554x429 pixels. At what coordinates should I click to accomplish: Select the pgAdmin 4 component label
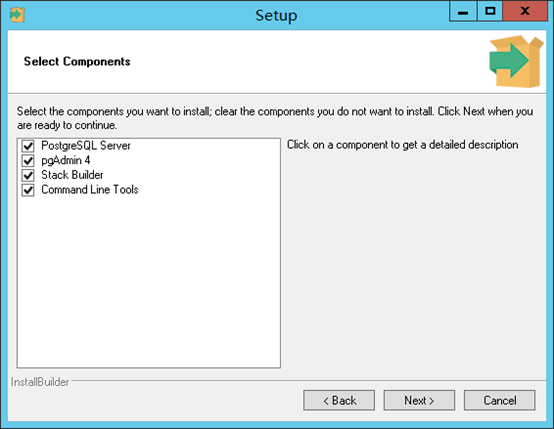(66, 160)
